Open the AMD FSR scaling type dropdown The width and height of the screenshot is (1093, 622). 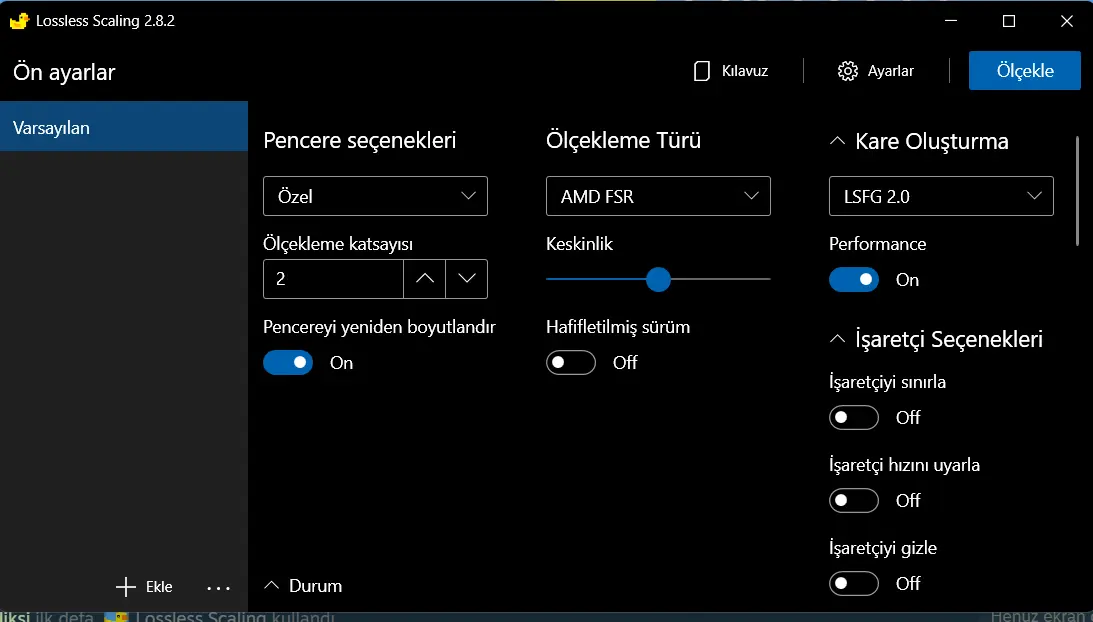(658, 196)
